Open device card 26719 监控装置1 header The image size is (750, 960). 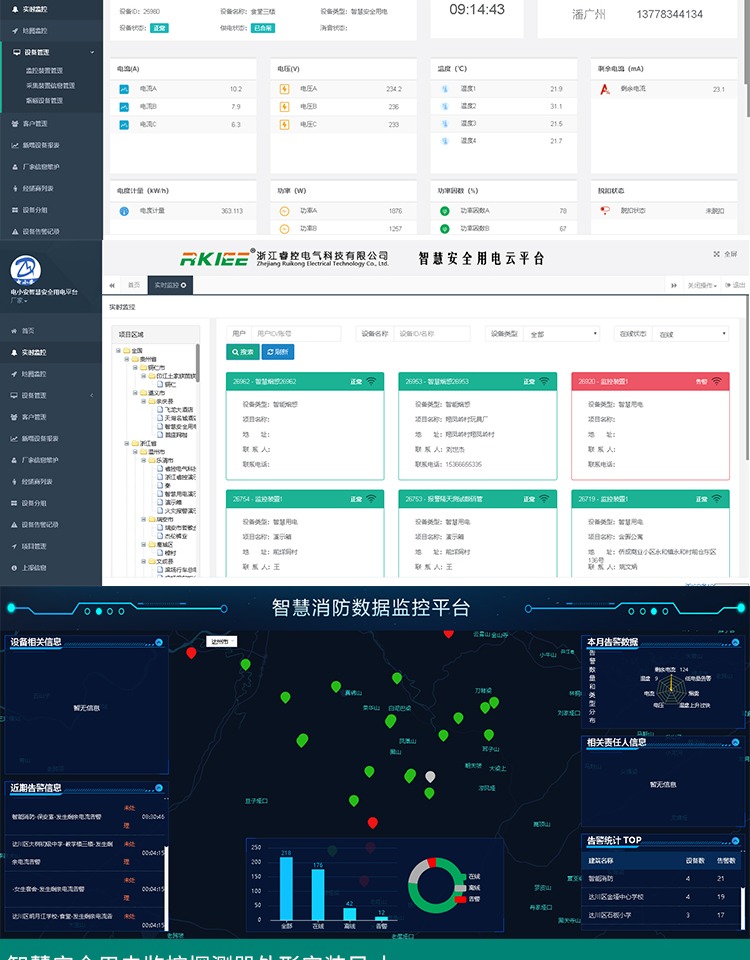pyautogui.click(x=650, y=499)
